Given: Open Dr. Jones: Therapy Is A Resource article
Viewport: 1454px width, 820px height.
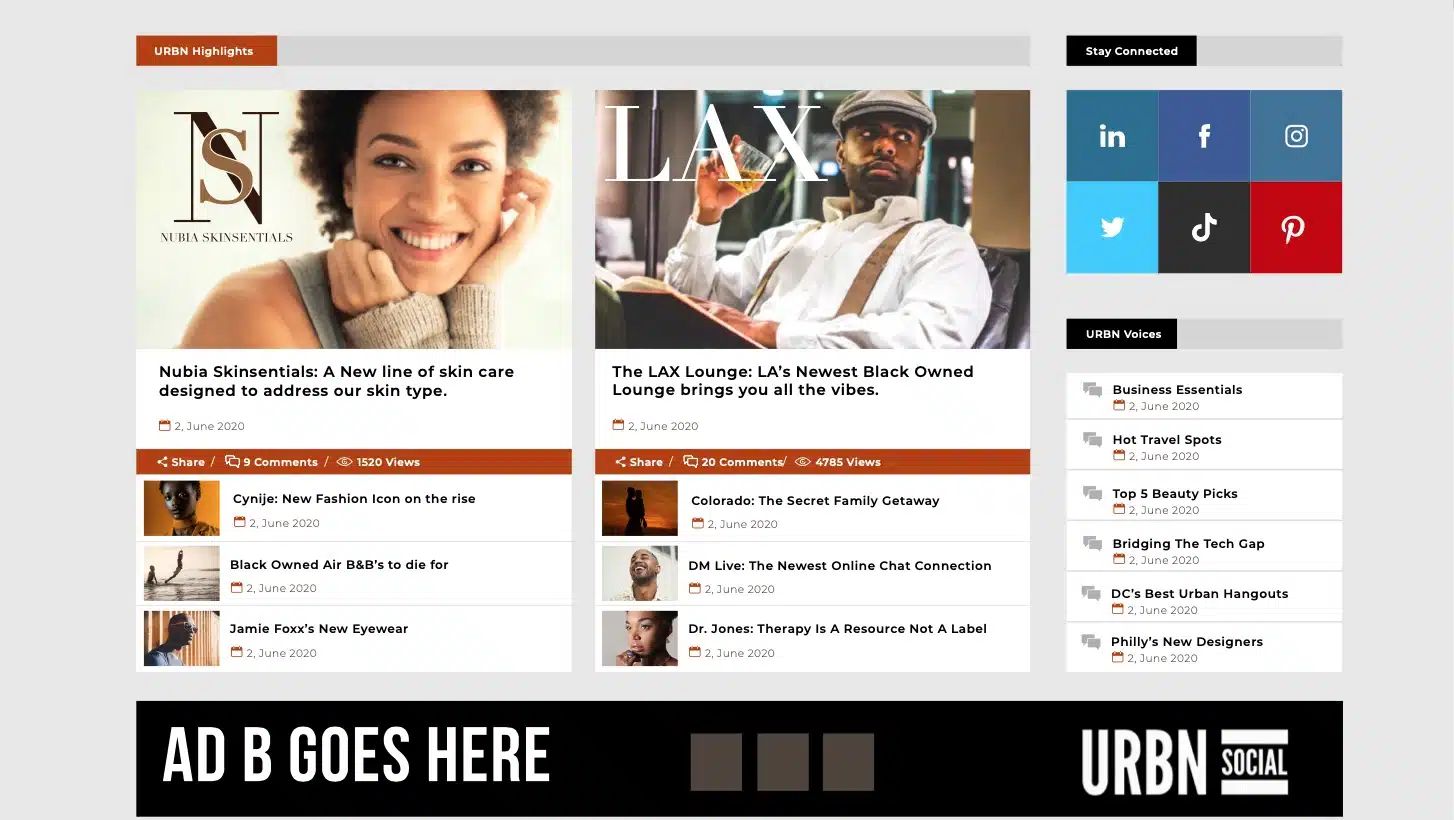Looking at the screenshot, I should (x=837, y=629).
